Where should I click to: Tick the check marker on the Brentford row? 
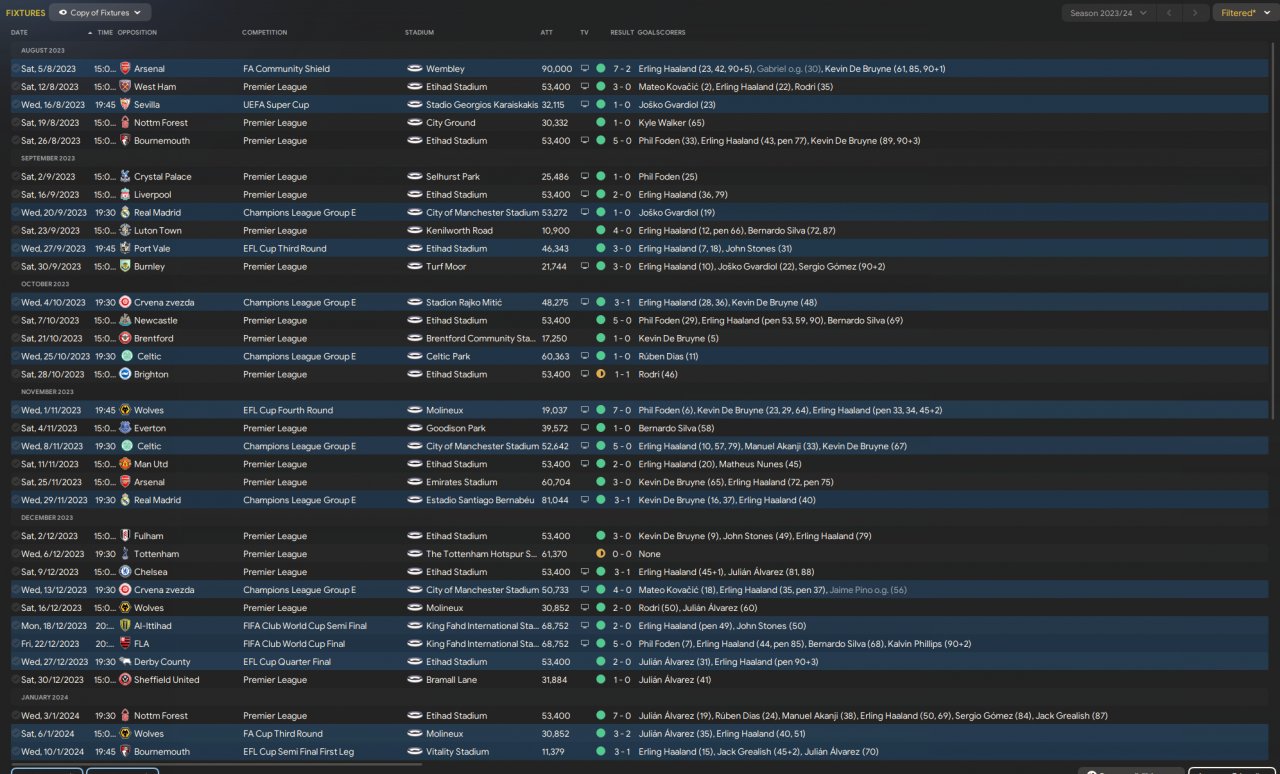coord(15,339)
